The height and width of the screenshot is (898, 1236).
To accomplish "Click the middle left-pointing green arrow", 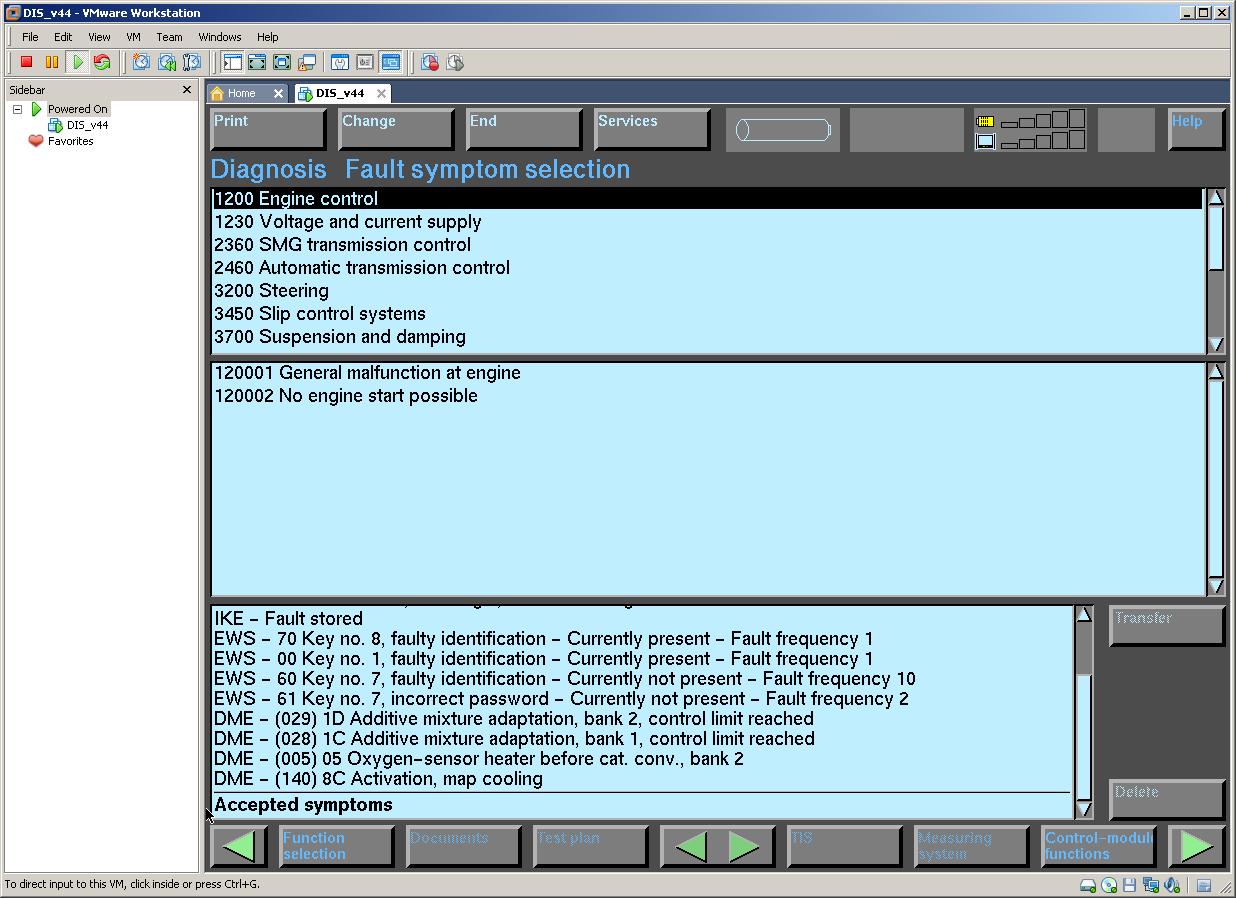I will coord(690,847).
